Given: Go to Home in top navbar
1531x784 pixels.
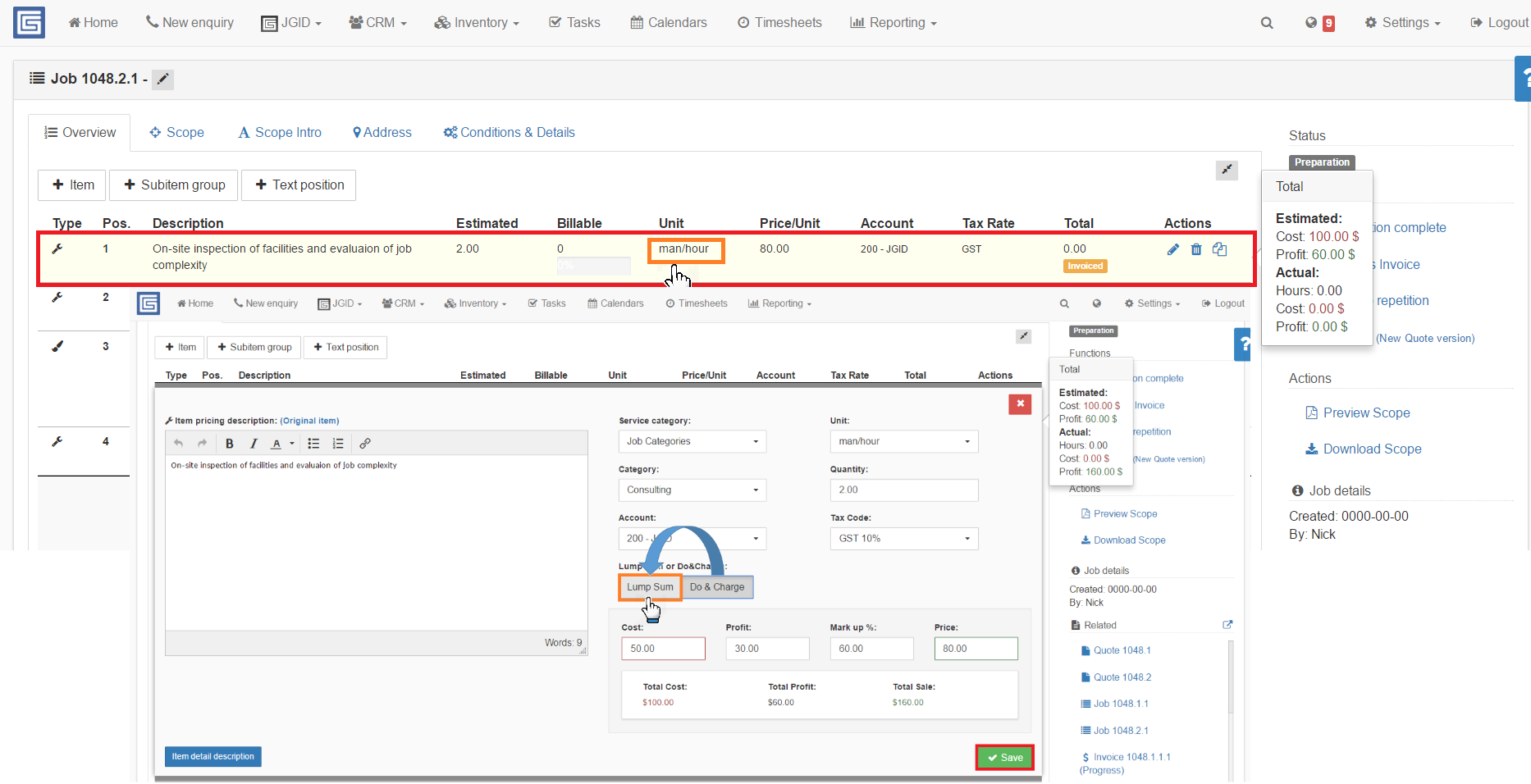Looking at the screenshot, I should (x=93, y=23).
